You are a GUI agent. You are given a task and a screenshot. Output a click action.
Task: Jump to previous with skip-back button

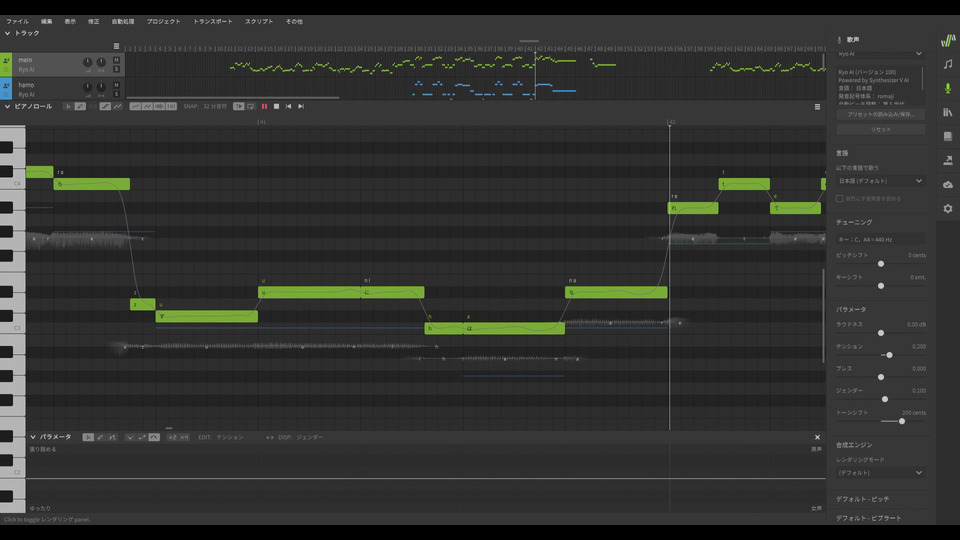coord(288,107)
